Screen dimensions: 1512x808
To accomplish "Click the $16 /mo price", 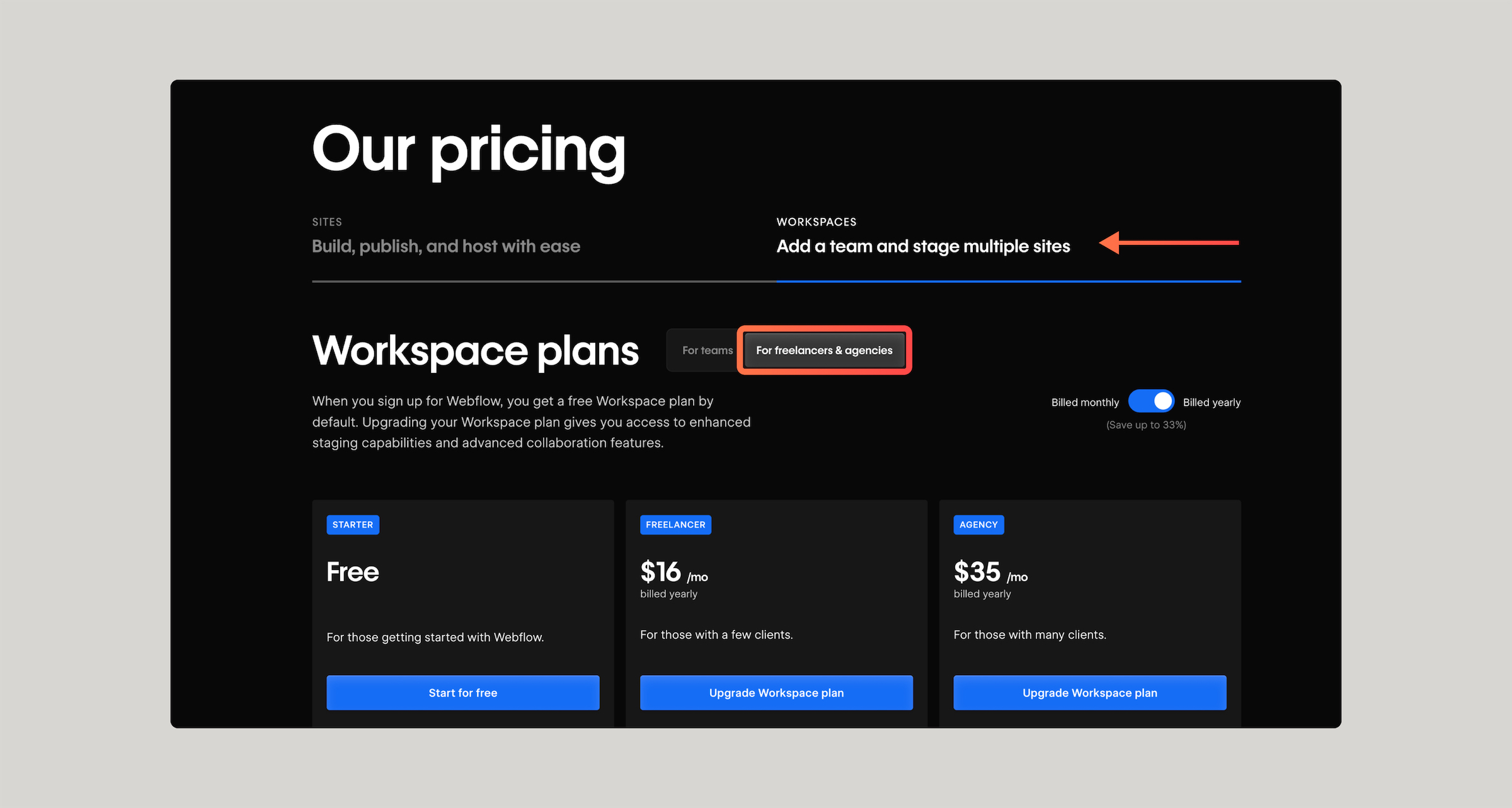I will tap(674, 572).
